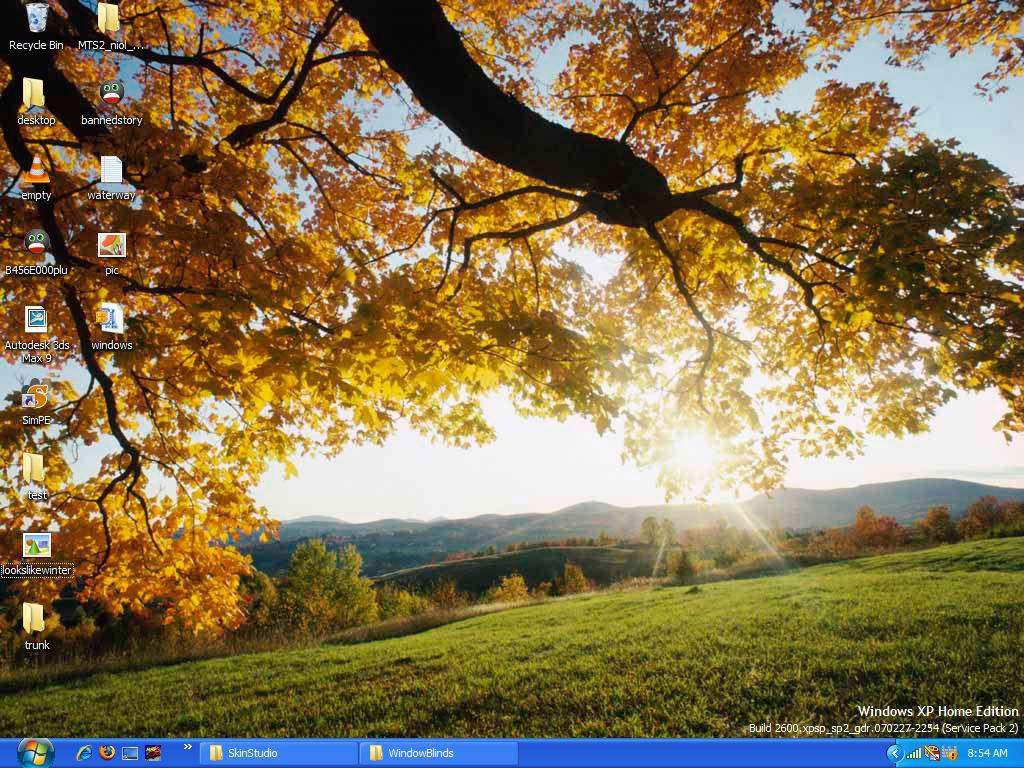This screenshot has width=1024, height=768.
Task: Open the Start menu
Action: tap(35, 752)
